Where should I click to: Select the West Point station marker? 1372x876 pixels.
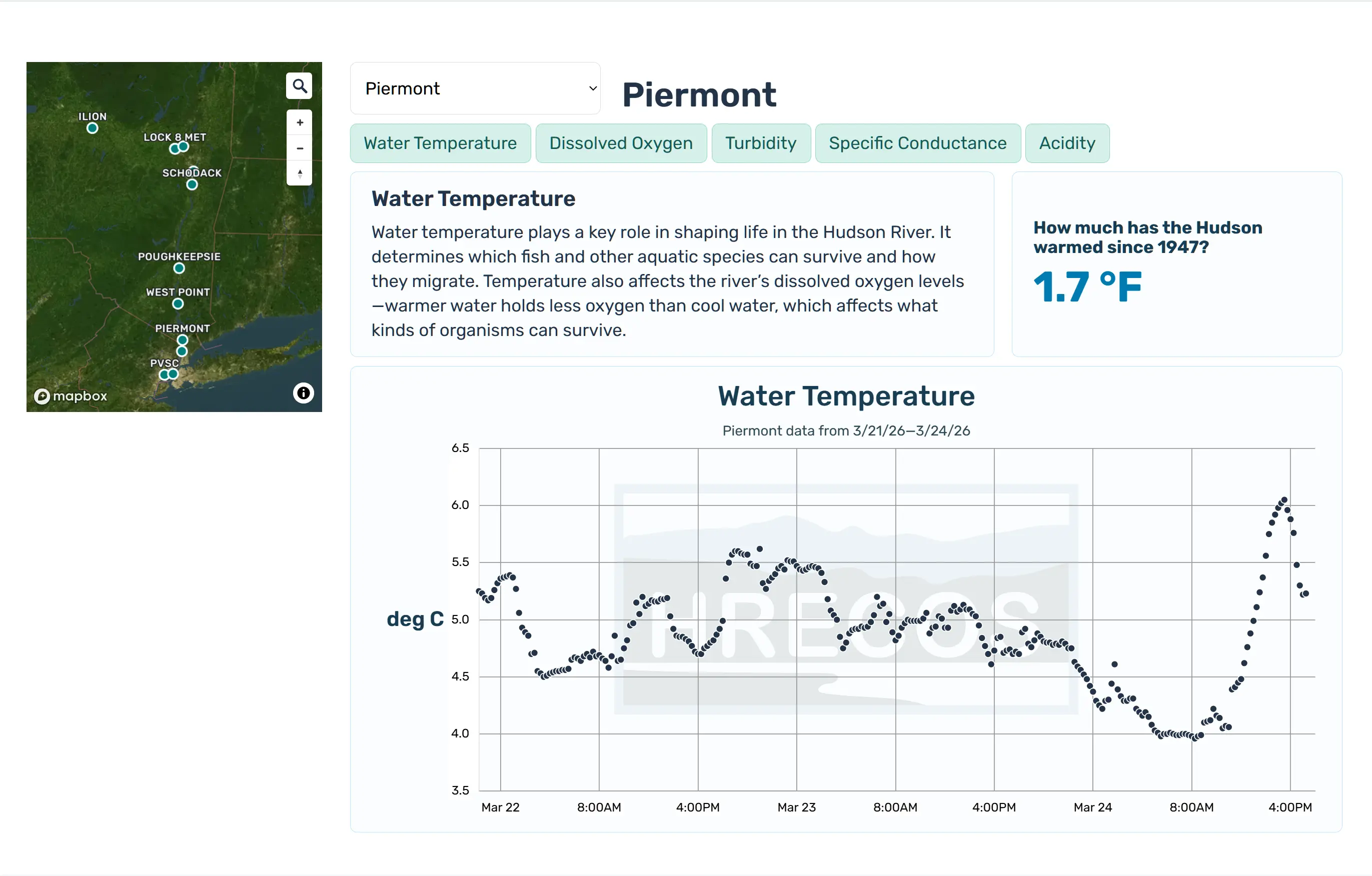[x=178, y=304]
